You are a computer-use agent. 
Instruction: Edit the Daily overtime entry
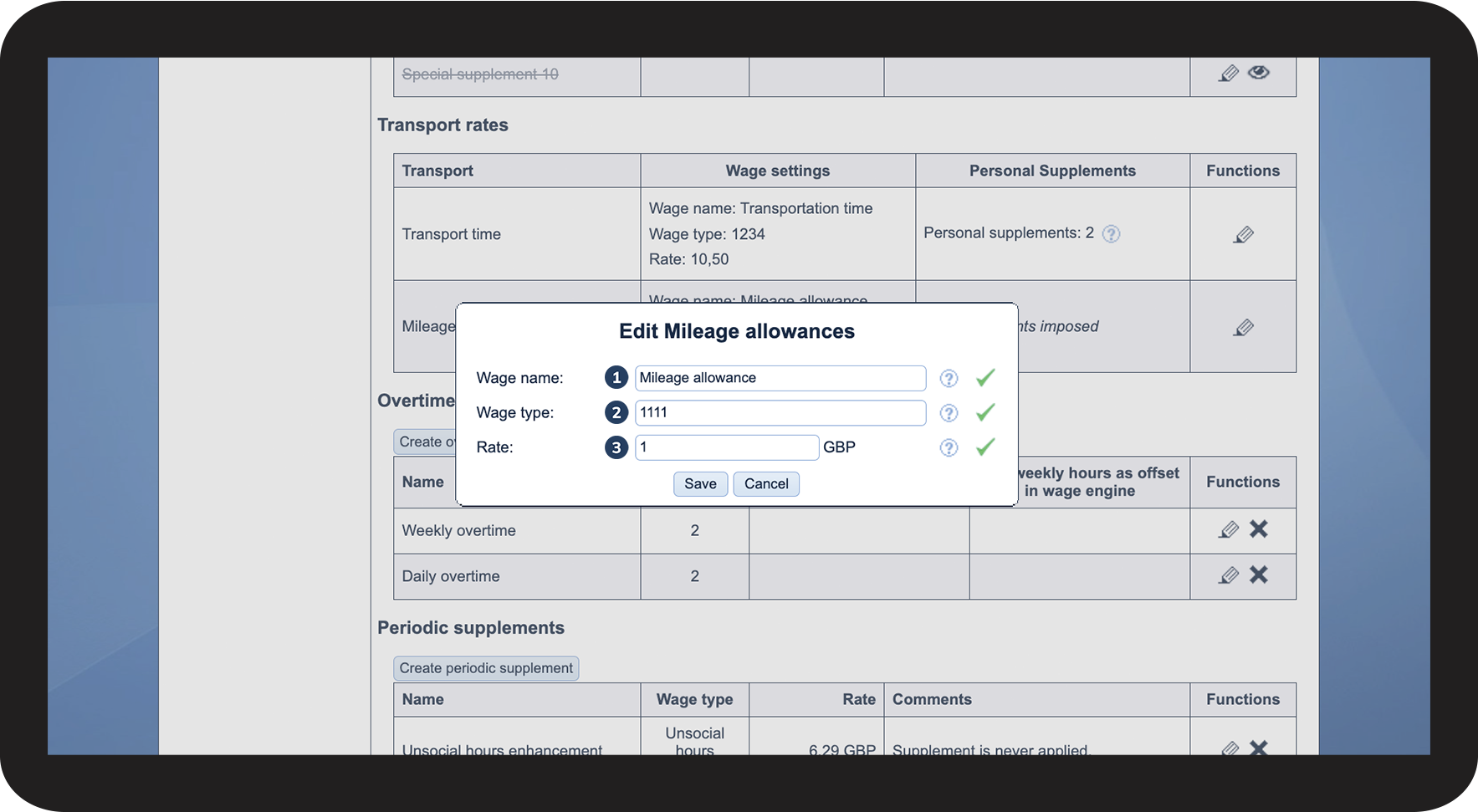click(x=1228, y=575)
